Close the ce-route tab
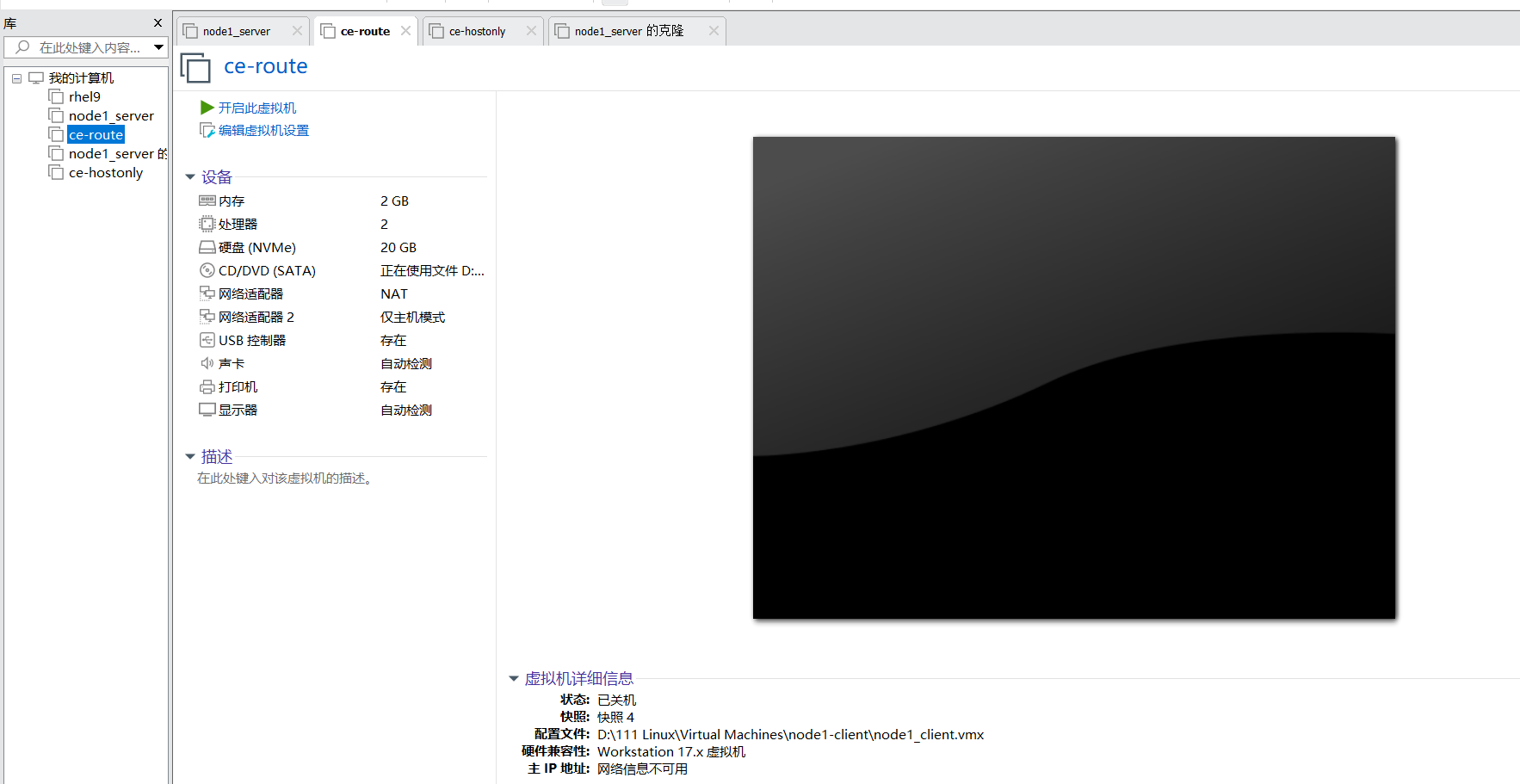The image size is (1520, 784). point(405,31)
